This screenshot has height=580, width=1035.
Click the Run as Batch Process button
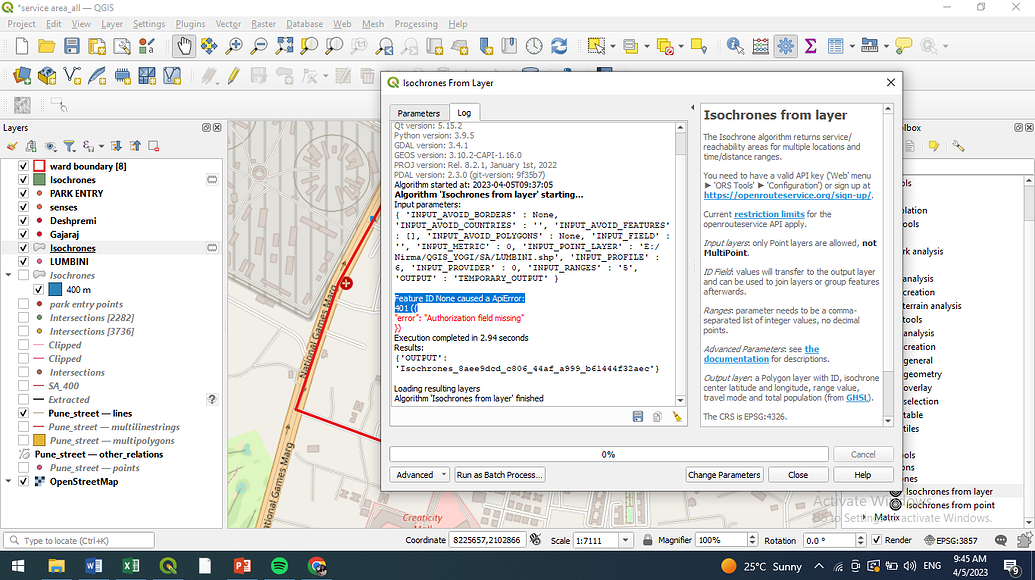click(x=499, y=474)
